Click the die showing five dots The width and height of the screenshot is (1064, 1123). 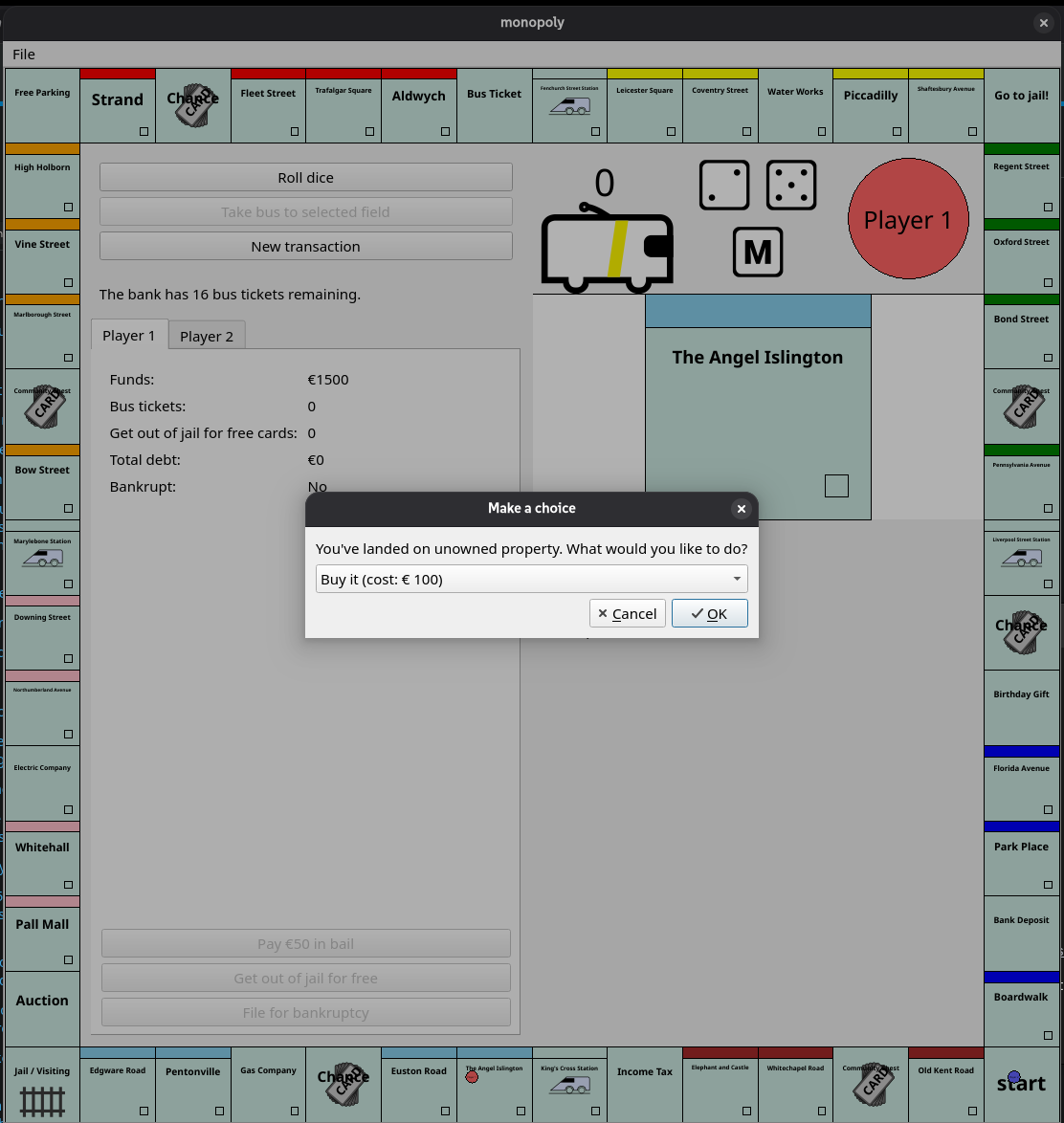[791, 185]
